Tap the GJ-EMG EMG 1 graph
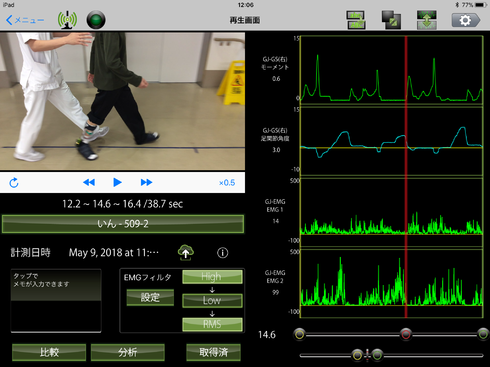The height and width of the screenshot is (367, 490). tap(392, 212)
